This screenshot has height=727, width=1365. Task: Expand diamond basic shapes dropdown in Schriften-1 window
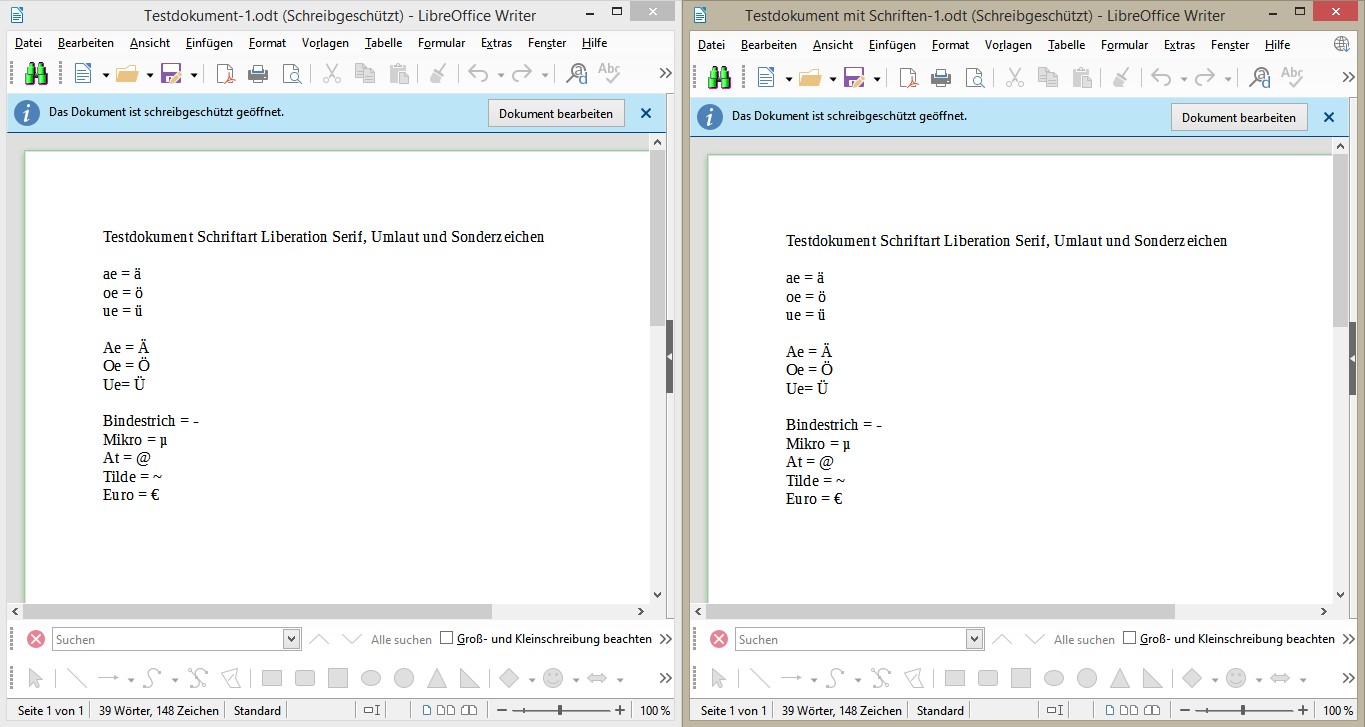pyautogui.click(x=1215, y=679)
